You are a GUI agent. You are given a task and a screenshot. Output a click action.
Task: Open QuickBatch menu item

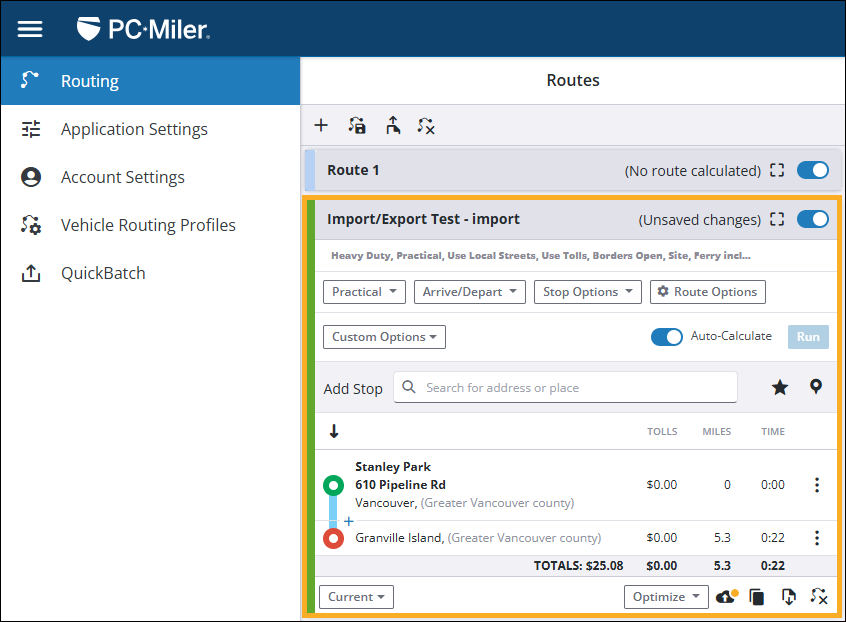(x=150, y=273)
